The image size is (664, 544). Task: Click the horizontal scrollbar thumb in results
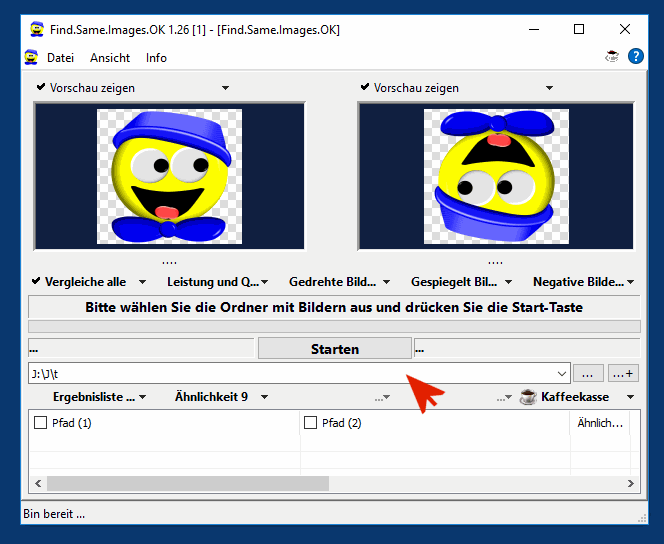pos(188,483)
